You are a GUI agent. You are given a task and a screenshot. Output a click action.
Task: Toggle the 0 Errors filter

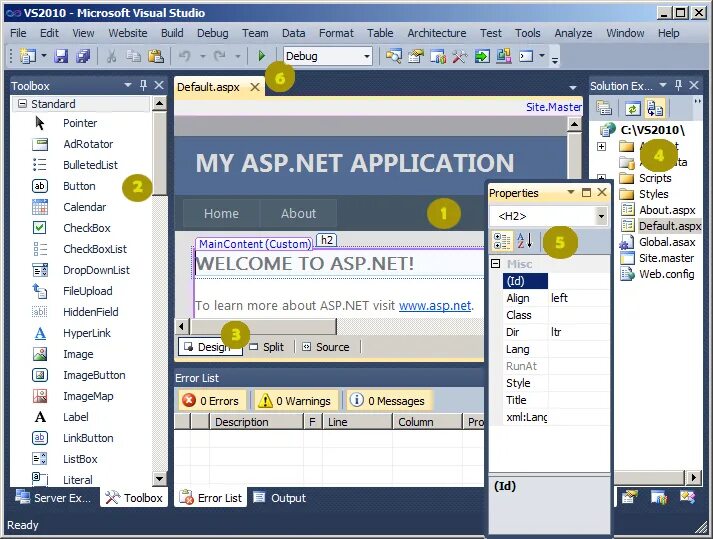point(211,401)
